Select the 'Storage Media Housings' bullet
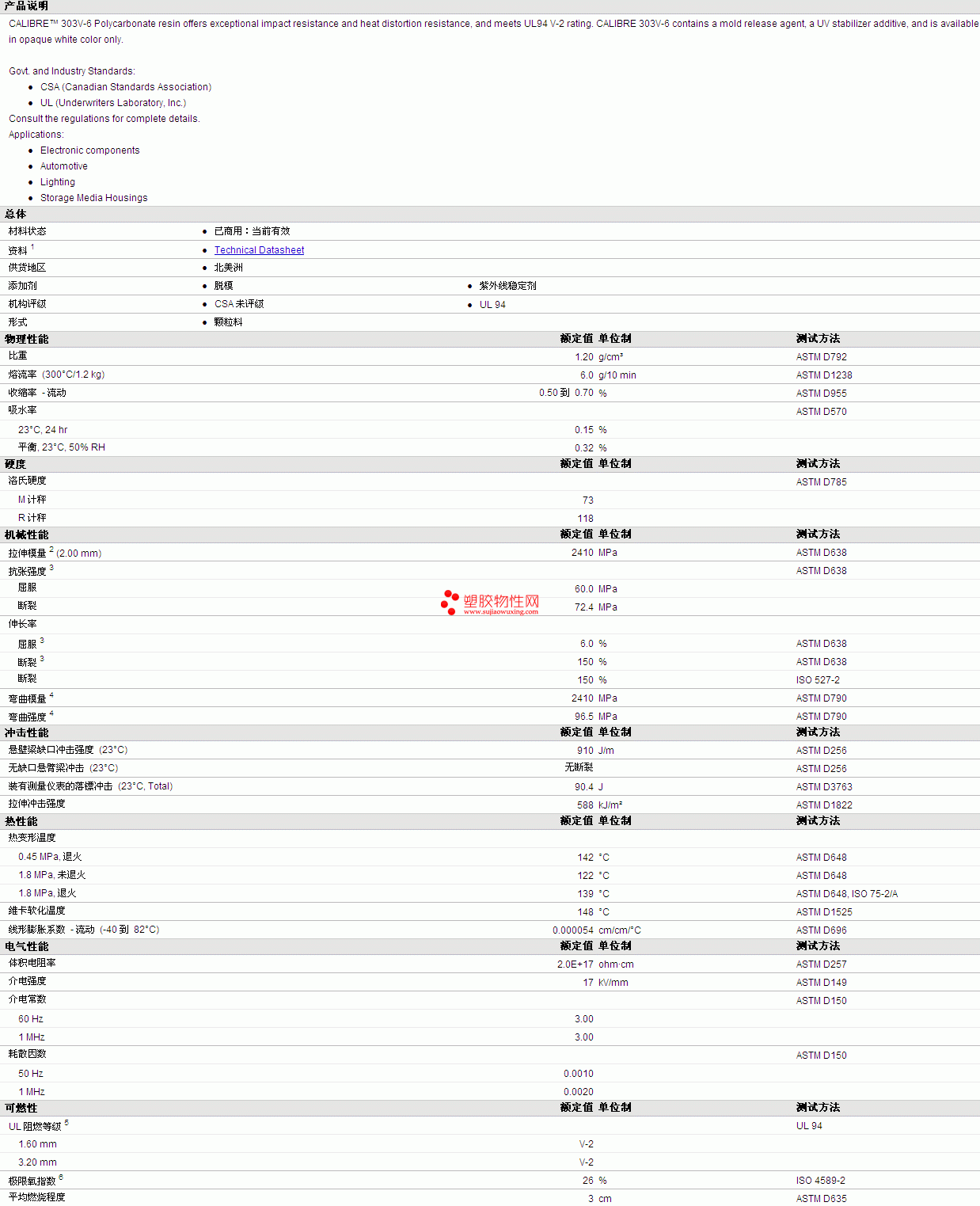The image size is (980, 1206). 94,198
